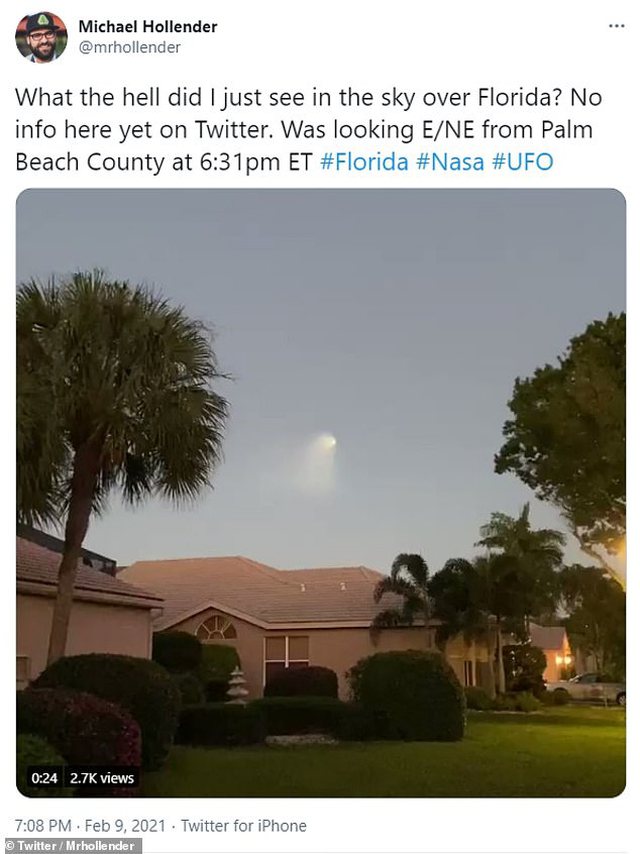This screenshot has width=640, height=854.
Task: Open Michael Hollender's profile avatar
Action: tap(41, 37)
